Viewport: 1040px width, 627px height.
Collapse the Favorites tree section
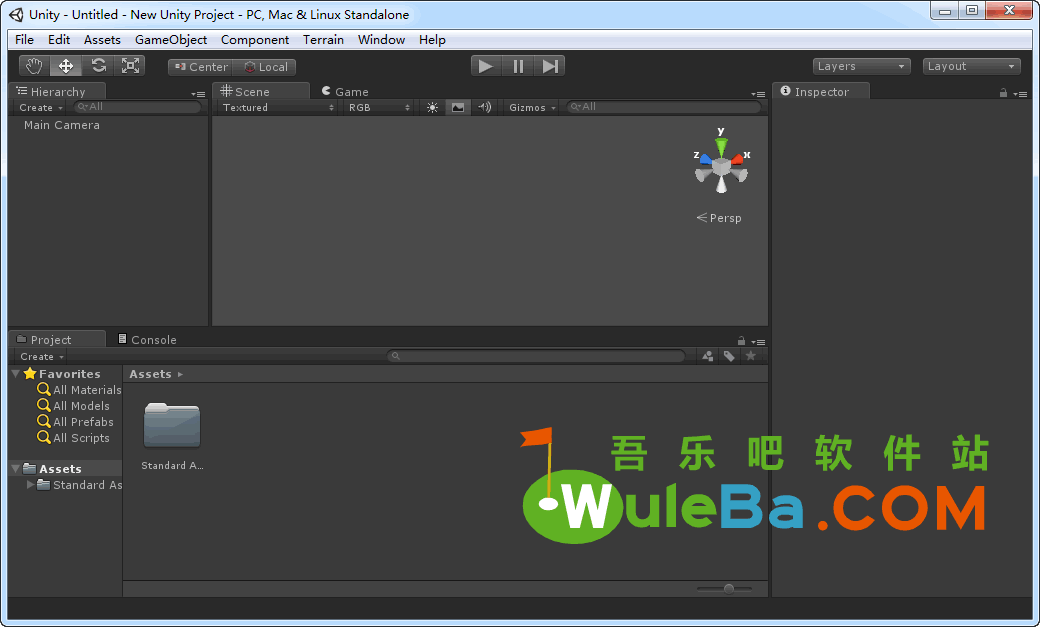point(16,374)
